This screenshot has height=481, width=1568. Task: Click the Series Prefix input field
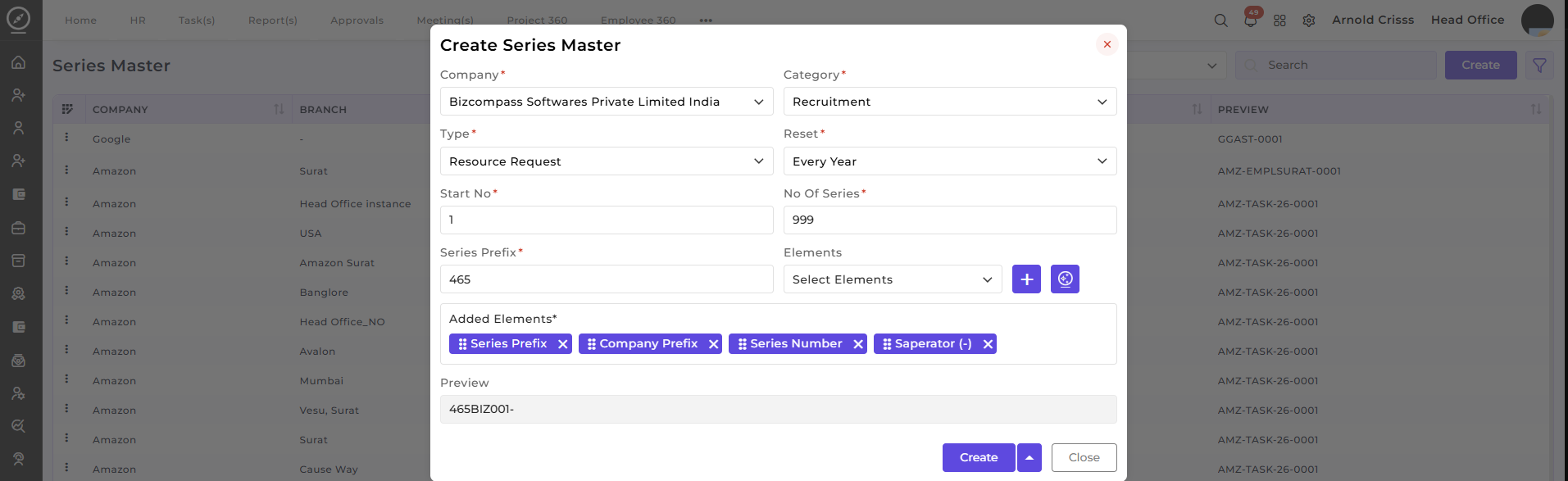coord(607,279)
